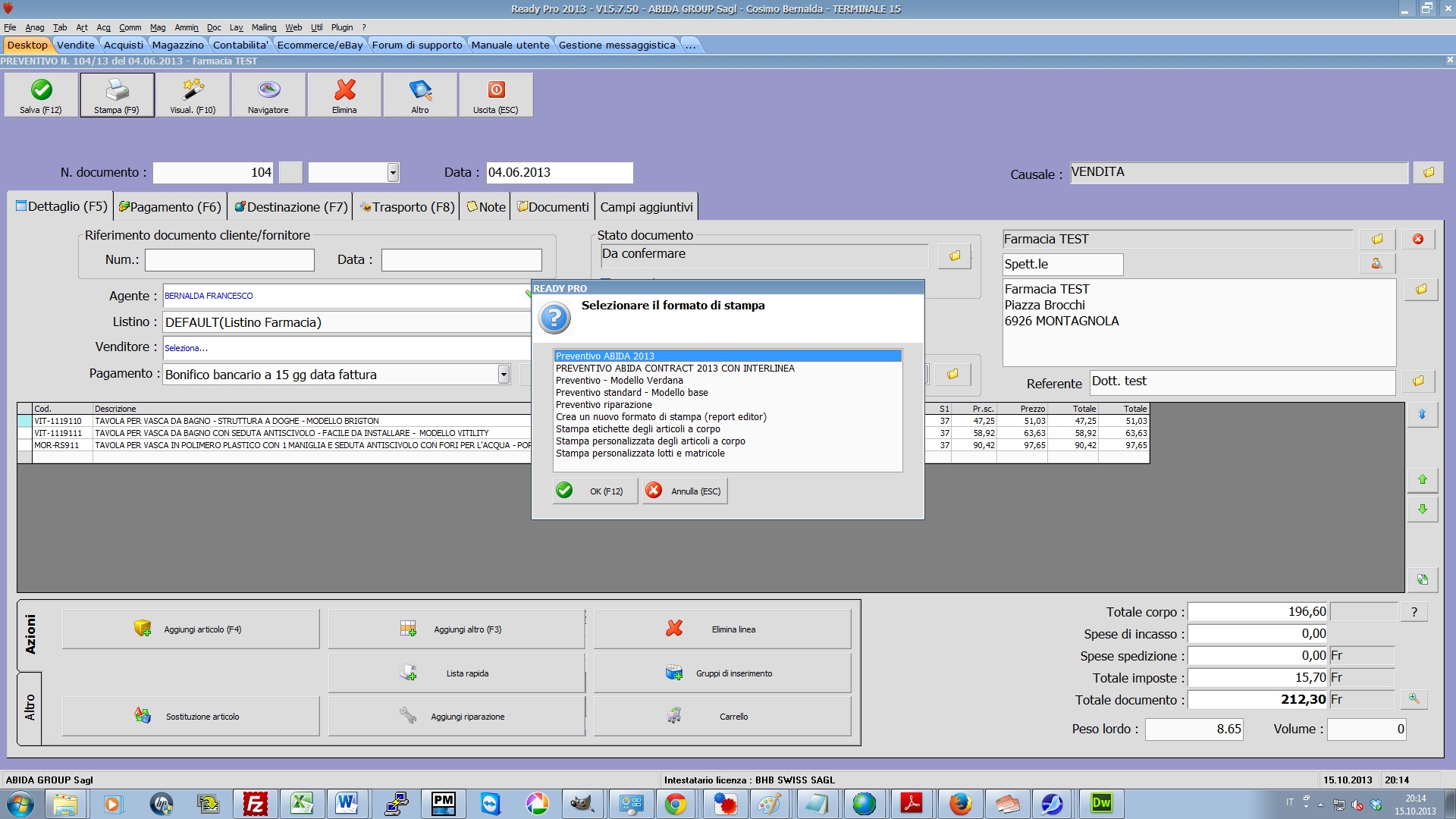Screen dimensions: 1456x819
Task: Open the File menu
Action: point(10,27)
